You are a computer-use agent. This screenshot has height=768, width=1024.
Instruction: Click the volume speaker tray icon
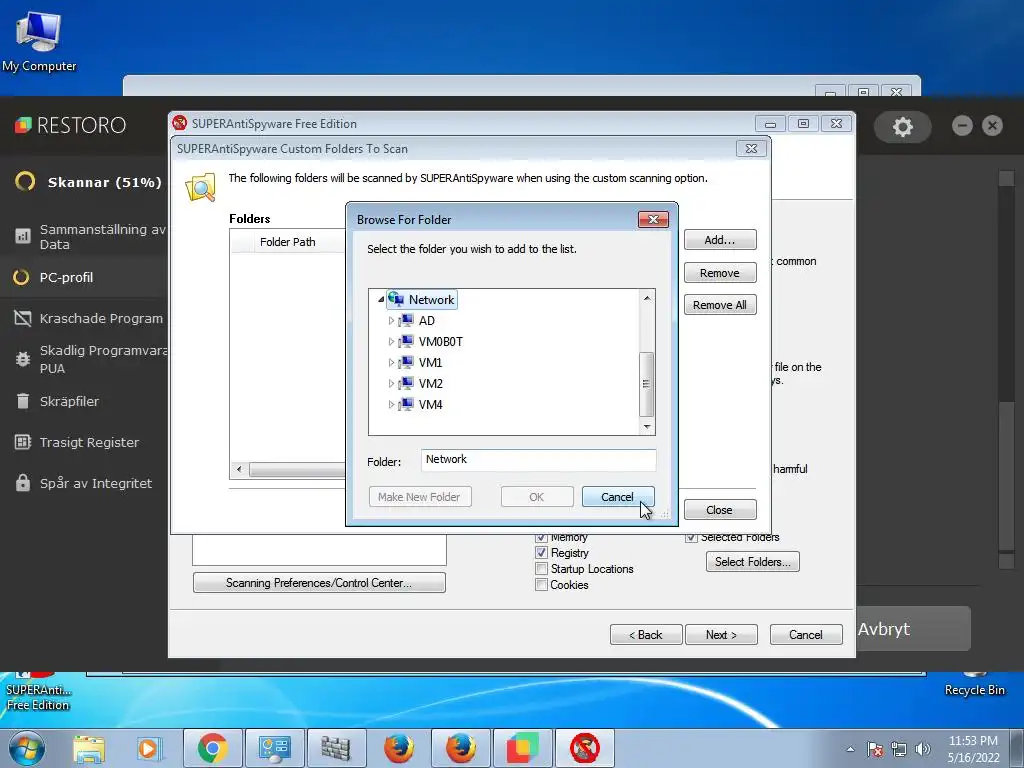(923, 749)
